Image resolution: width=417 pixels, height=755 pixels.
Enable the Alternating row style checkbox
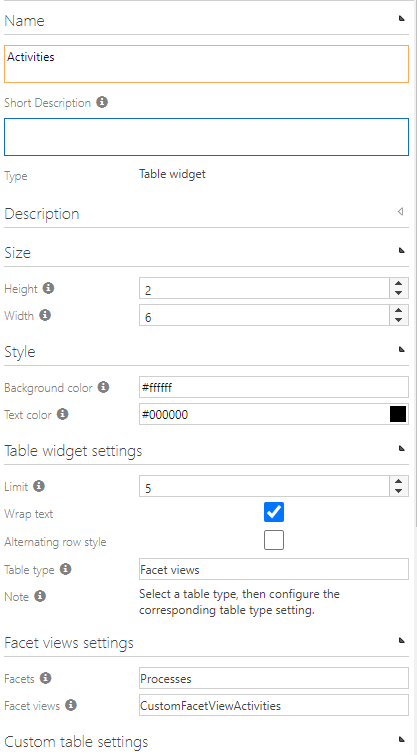274,540
